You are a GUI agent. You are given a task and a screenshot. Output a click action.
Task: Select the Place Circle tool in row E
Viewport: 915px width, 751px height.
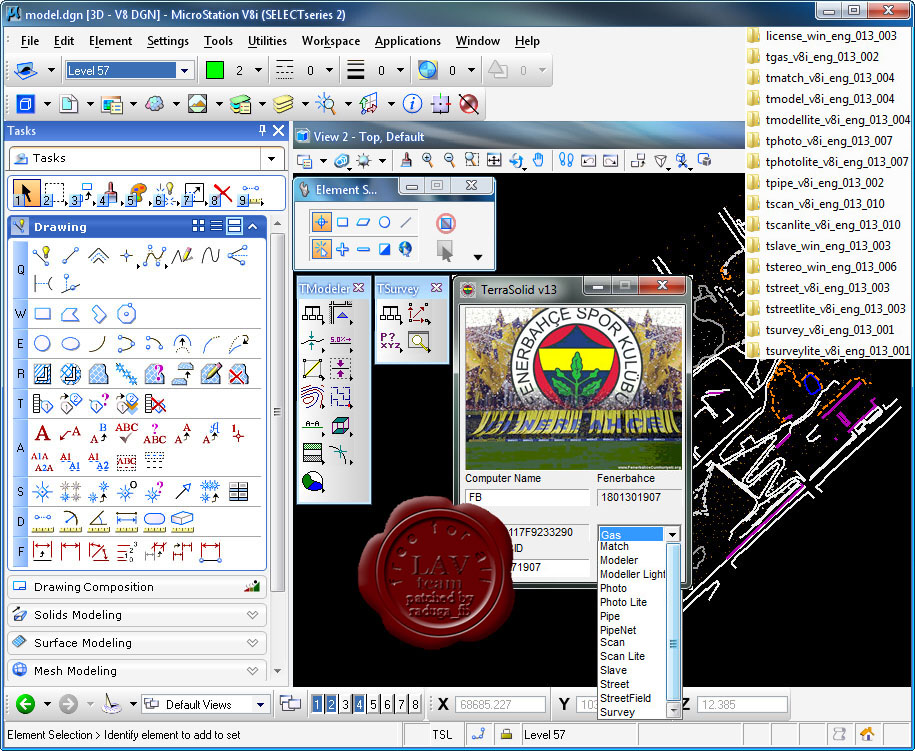point(43,343)
